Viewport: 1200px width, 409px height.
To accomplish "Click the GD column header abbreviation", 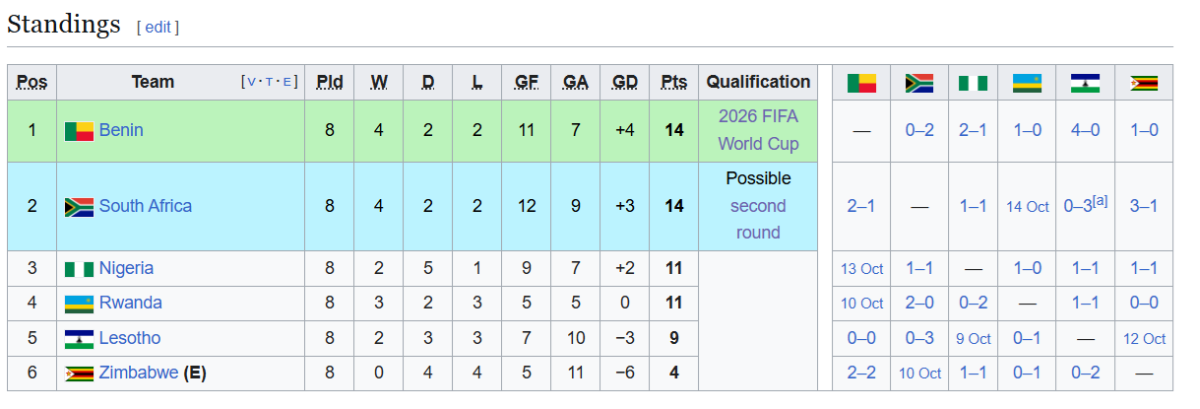I will [625, 82].
